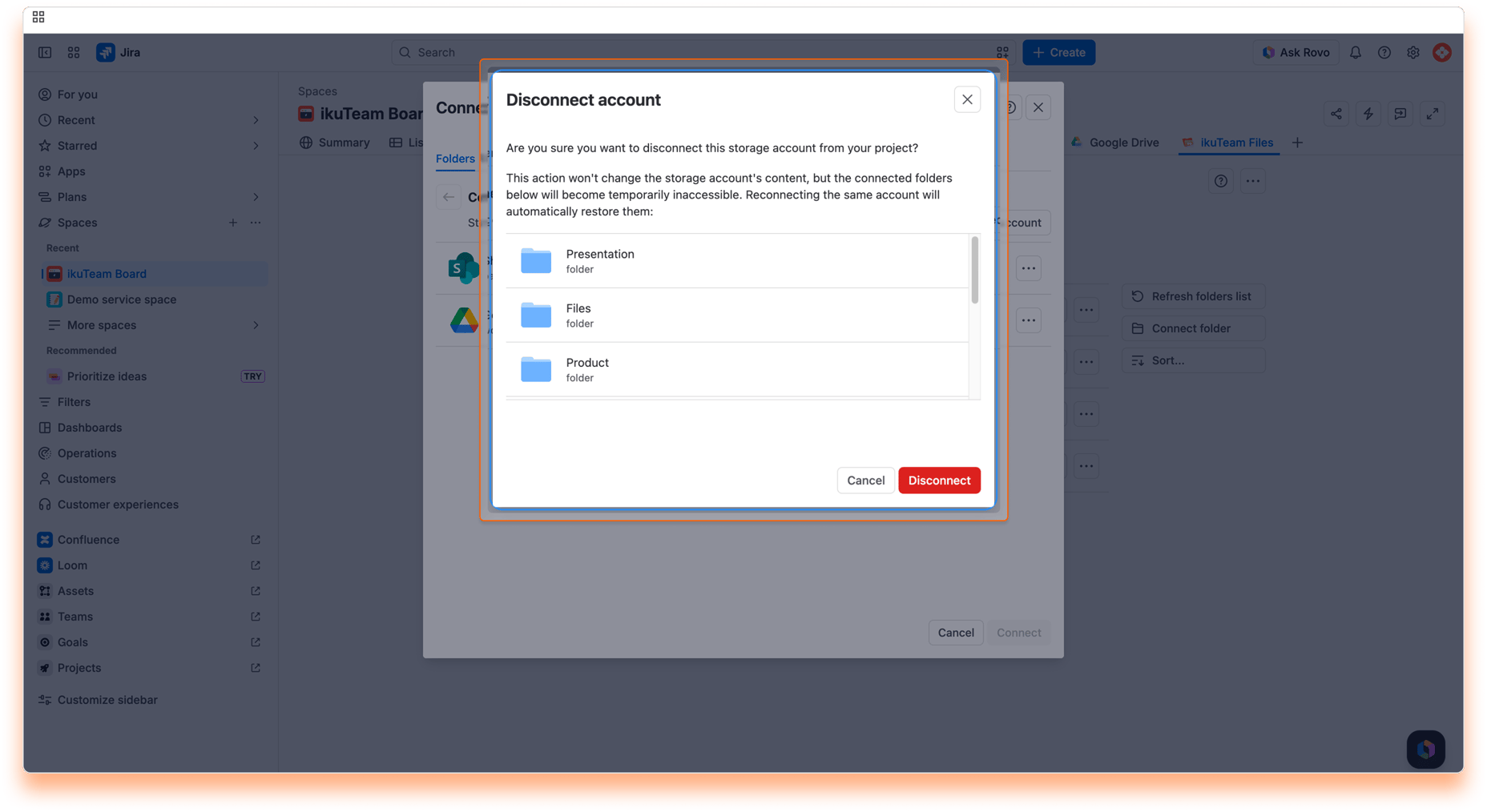Switch to the Summary tab
1487x812 pixels.
pyautogui.click(x=334, y=143)
